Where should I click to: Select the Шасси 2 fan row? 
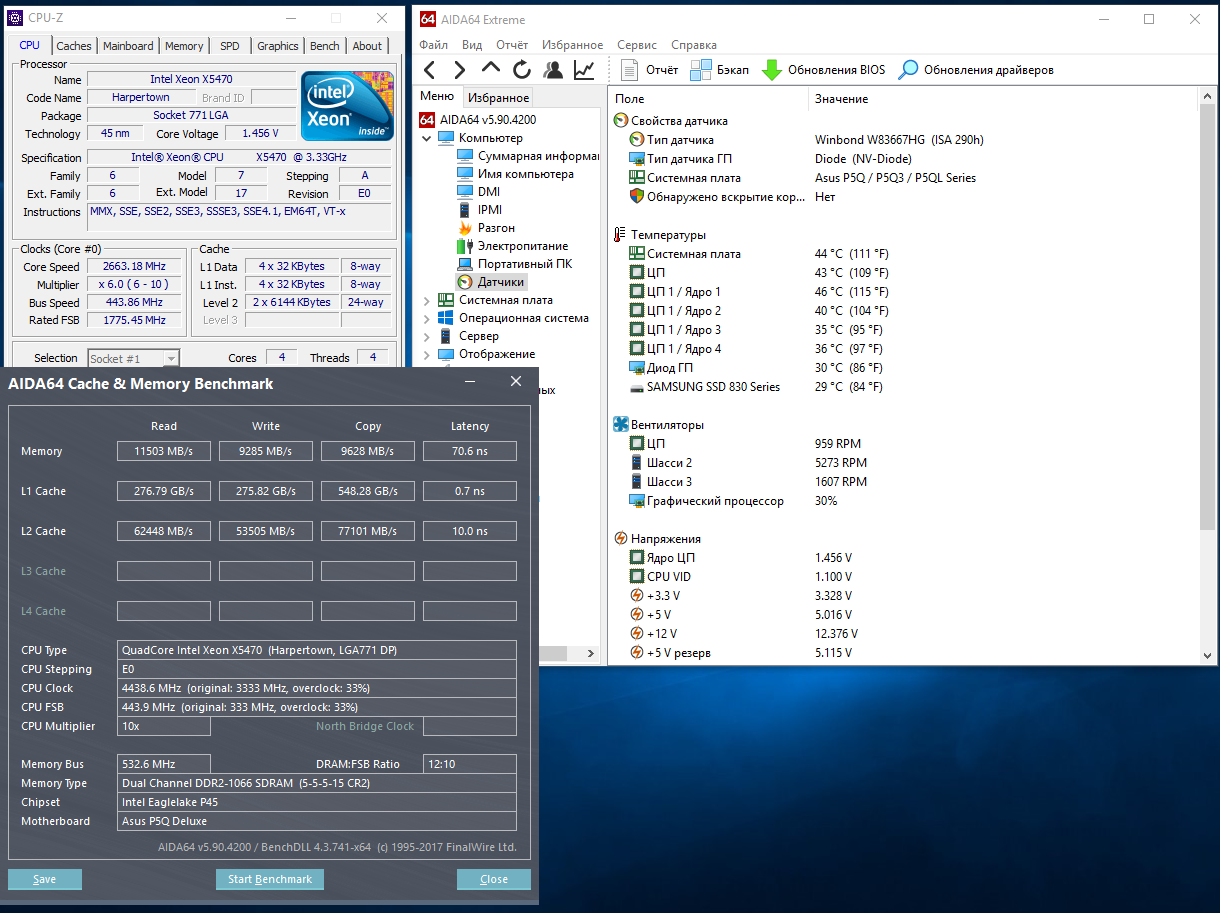click(905, 463)
